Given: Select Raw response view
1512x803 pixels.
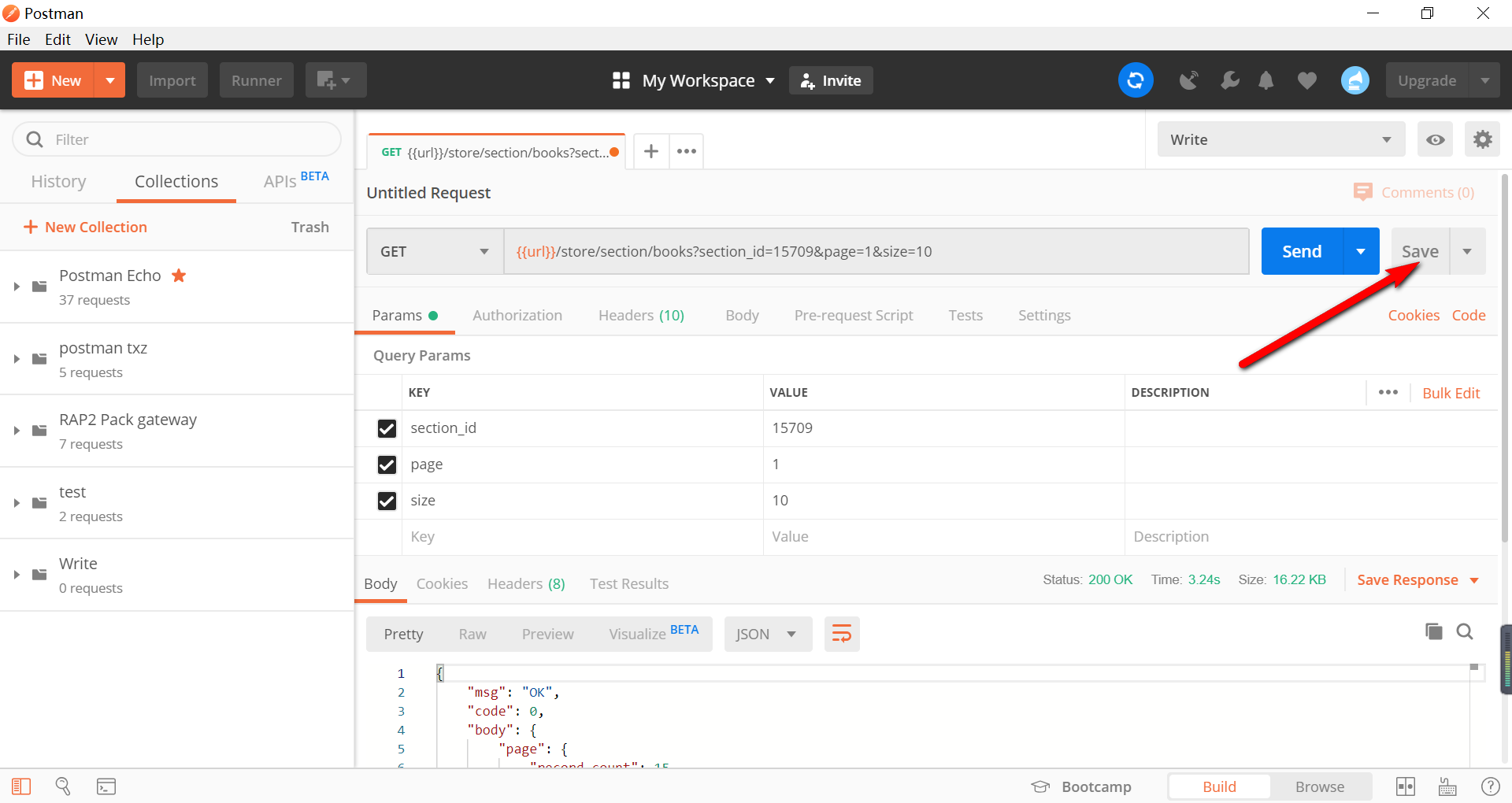Looking at the screenshot, I should [472, 634].
